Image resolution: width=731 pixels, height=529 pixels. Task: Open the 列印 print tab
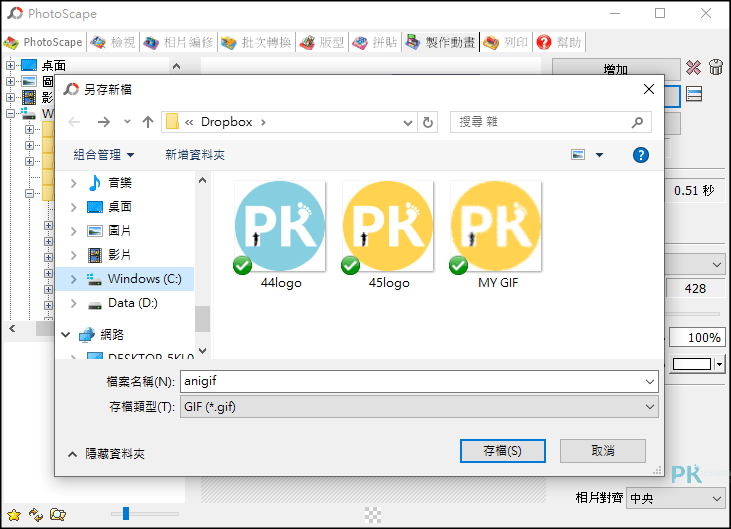click(x=506, y=42)
